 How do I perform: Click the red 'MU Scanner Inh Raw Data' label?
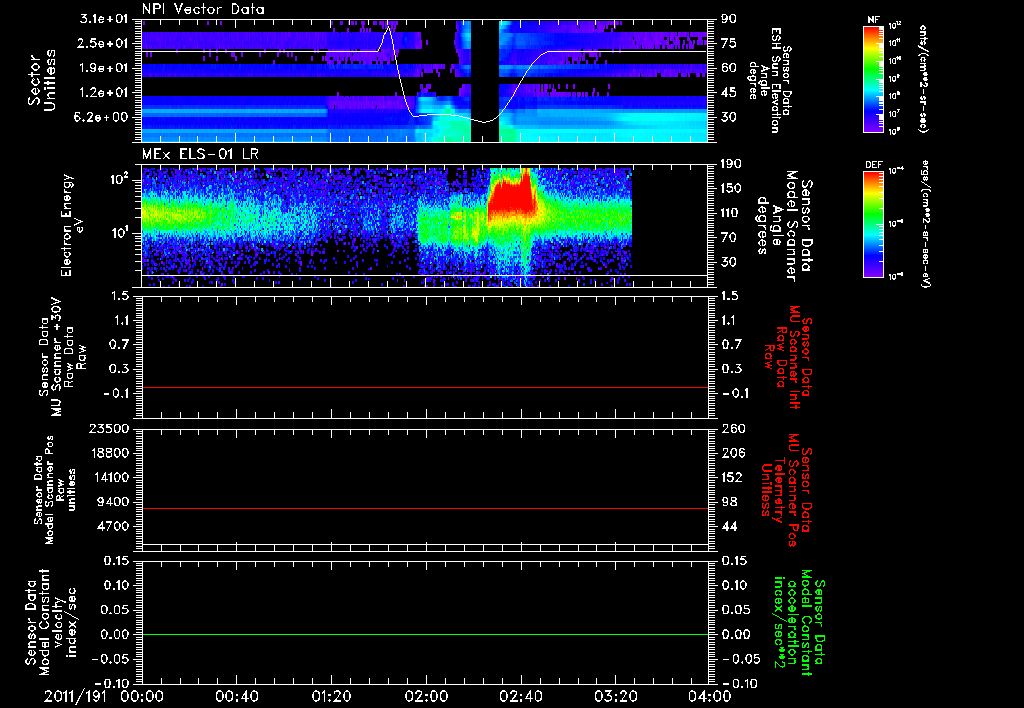pos(787,356)
